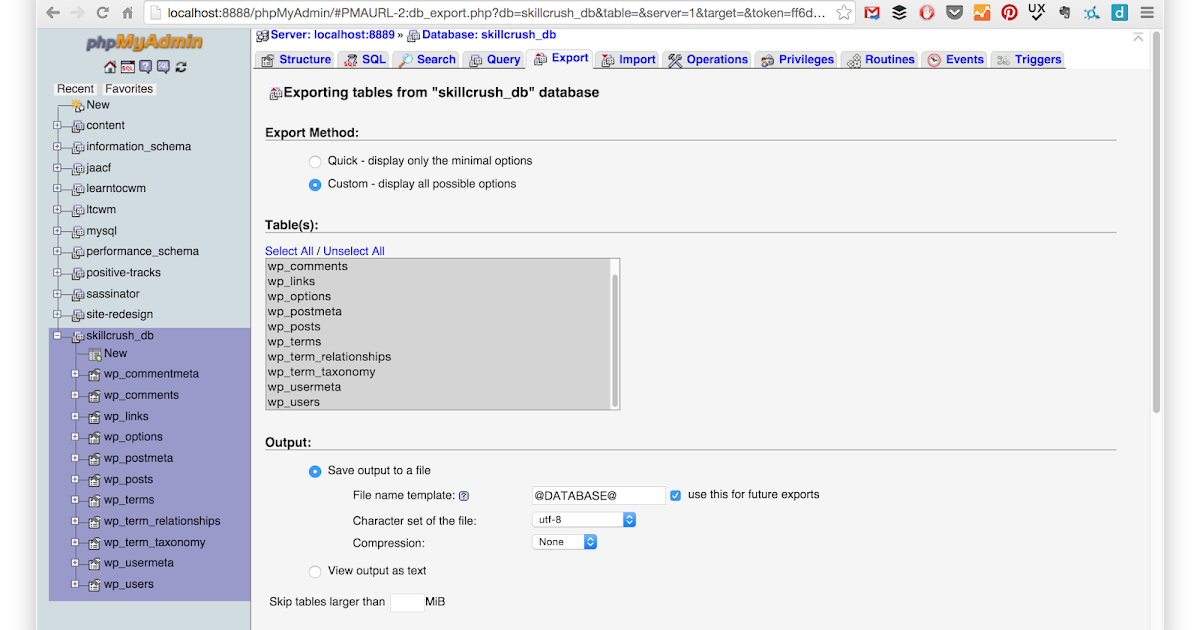Switch to the Privileges tab

(796, 59)
